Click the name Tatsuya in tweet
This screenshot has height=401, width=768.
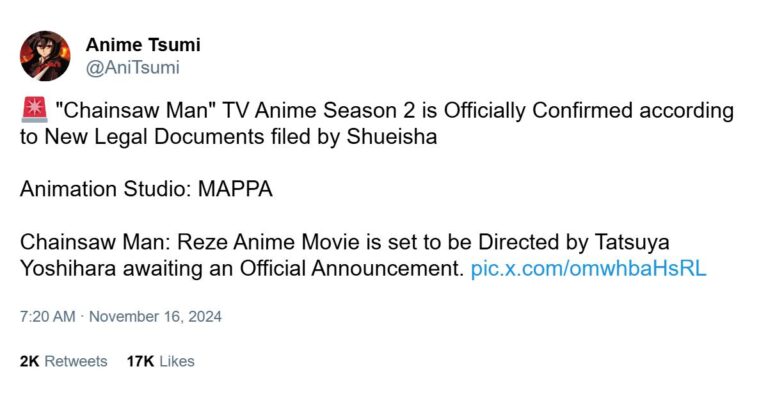pyautogui.click(x=632, y=242)
